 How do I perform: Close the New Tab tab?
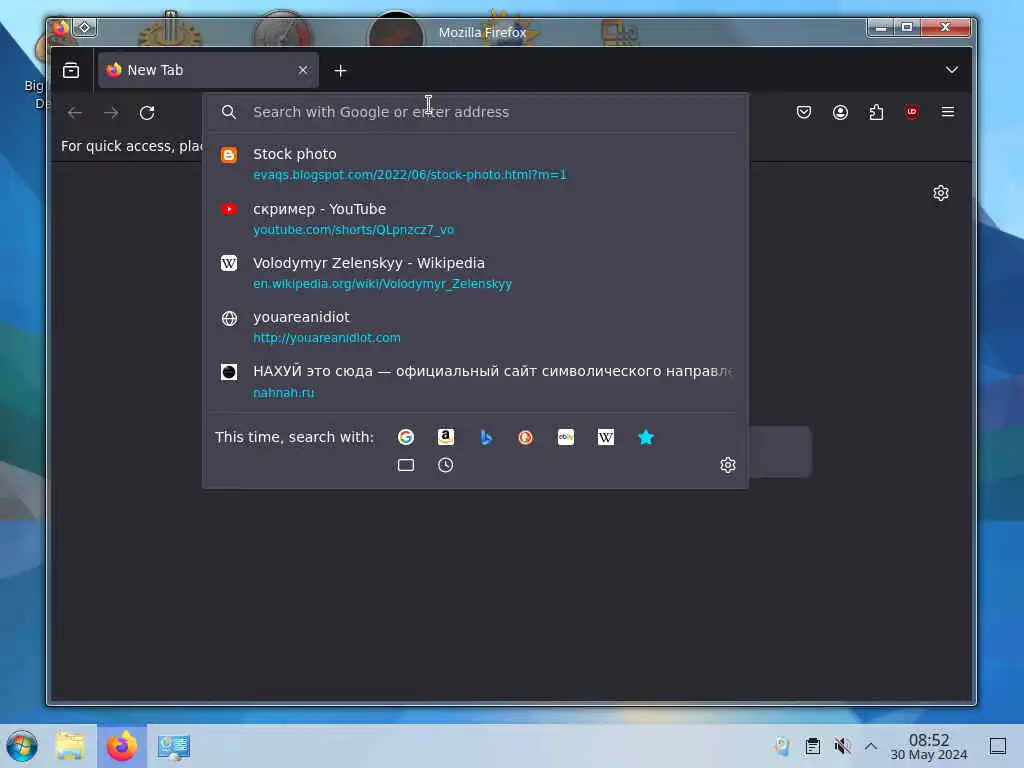coord(303,70)
